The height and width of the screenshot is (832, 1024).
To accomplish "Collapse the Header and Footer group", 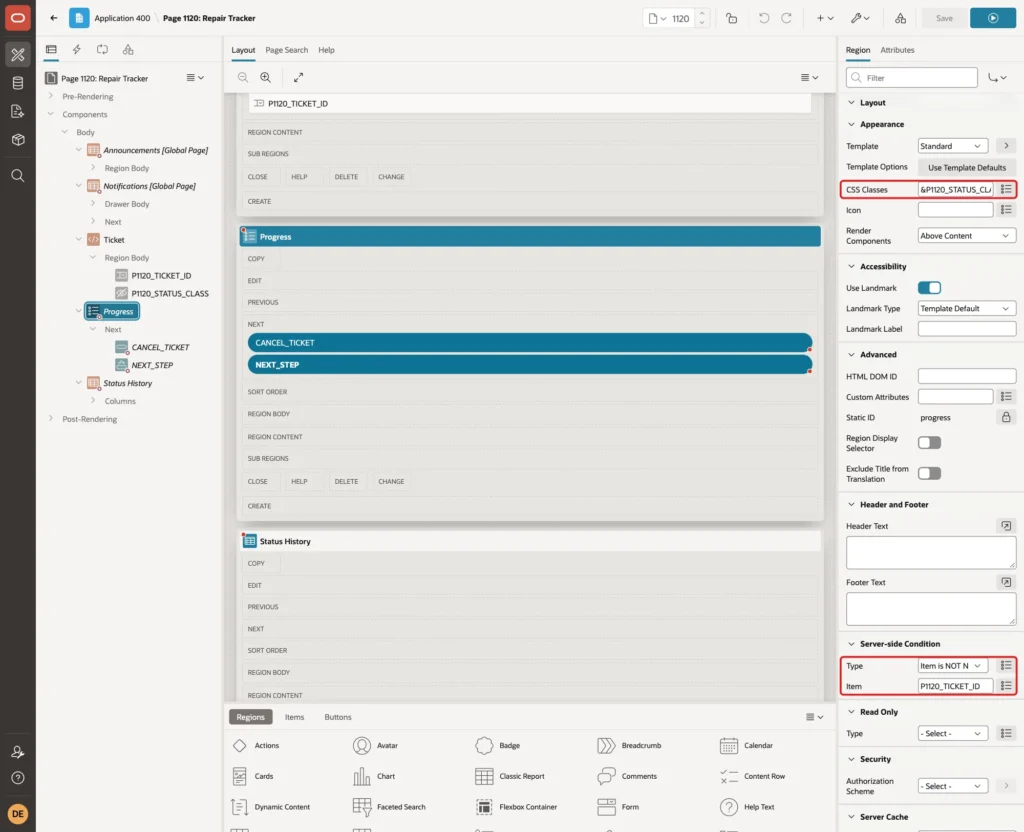I will 851,504.
